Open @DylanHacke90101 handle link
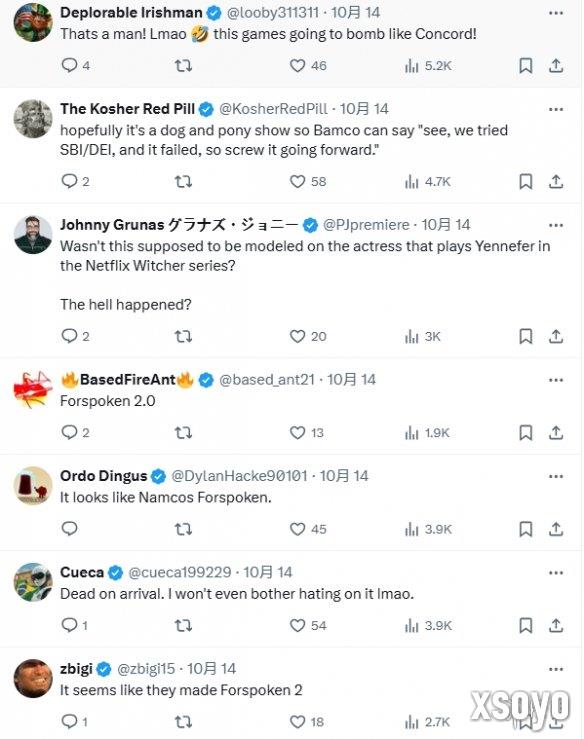The height and width of the screenshot is (739, 584). coord(239,476)
